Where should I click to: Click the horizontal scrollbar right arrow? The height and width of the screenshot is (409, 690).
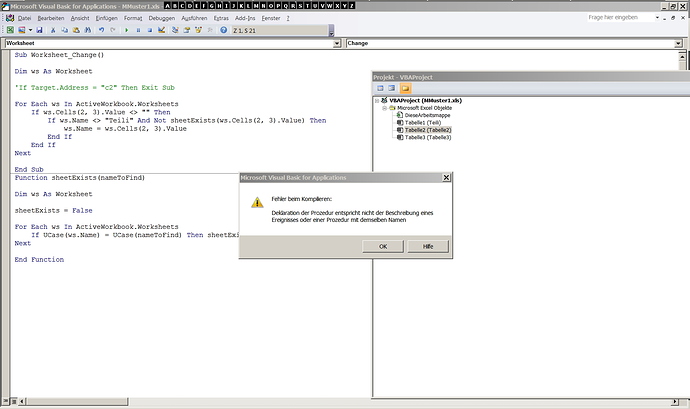pos(675,401)
